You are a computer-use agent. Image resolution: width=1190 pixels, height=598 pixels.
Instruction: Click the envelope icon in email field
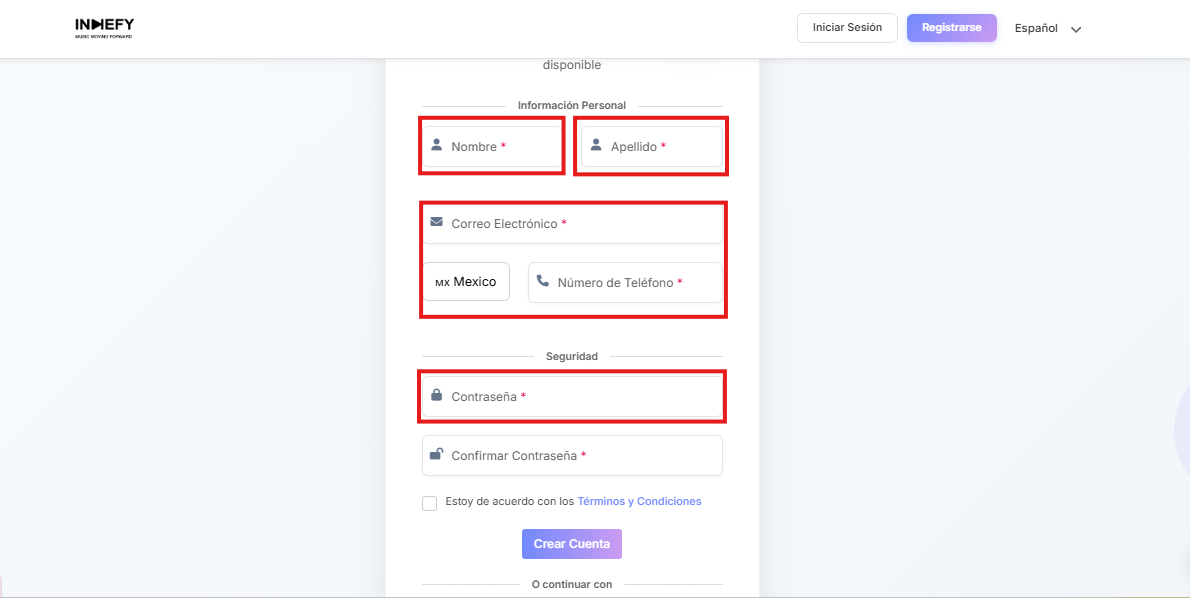(436, 222)
